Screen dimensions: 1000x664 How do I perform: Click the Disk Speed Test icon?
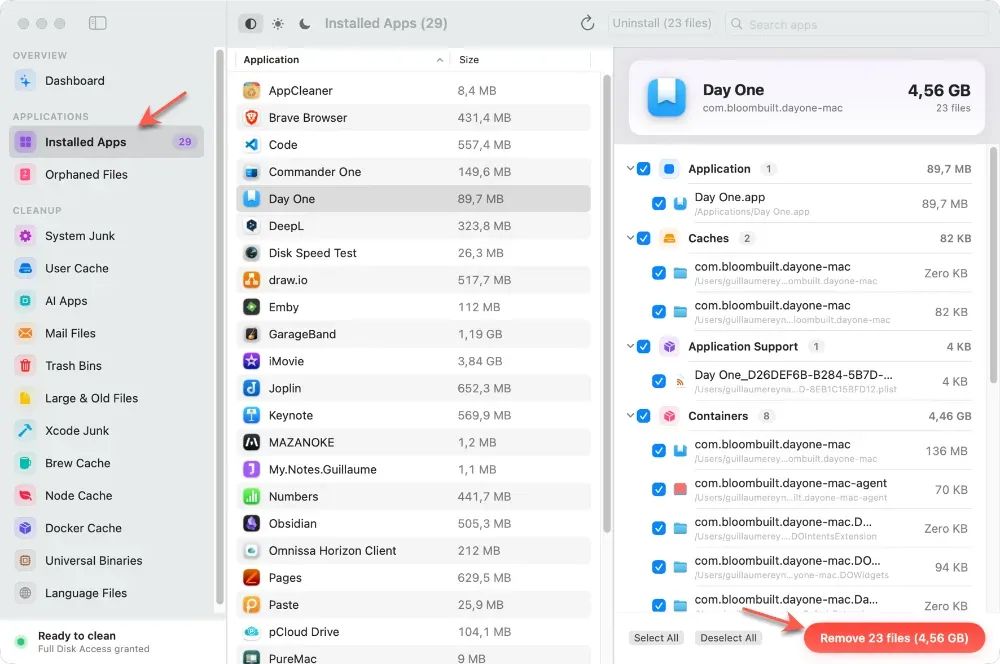(251, 253)
